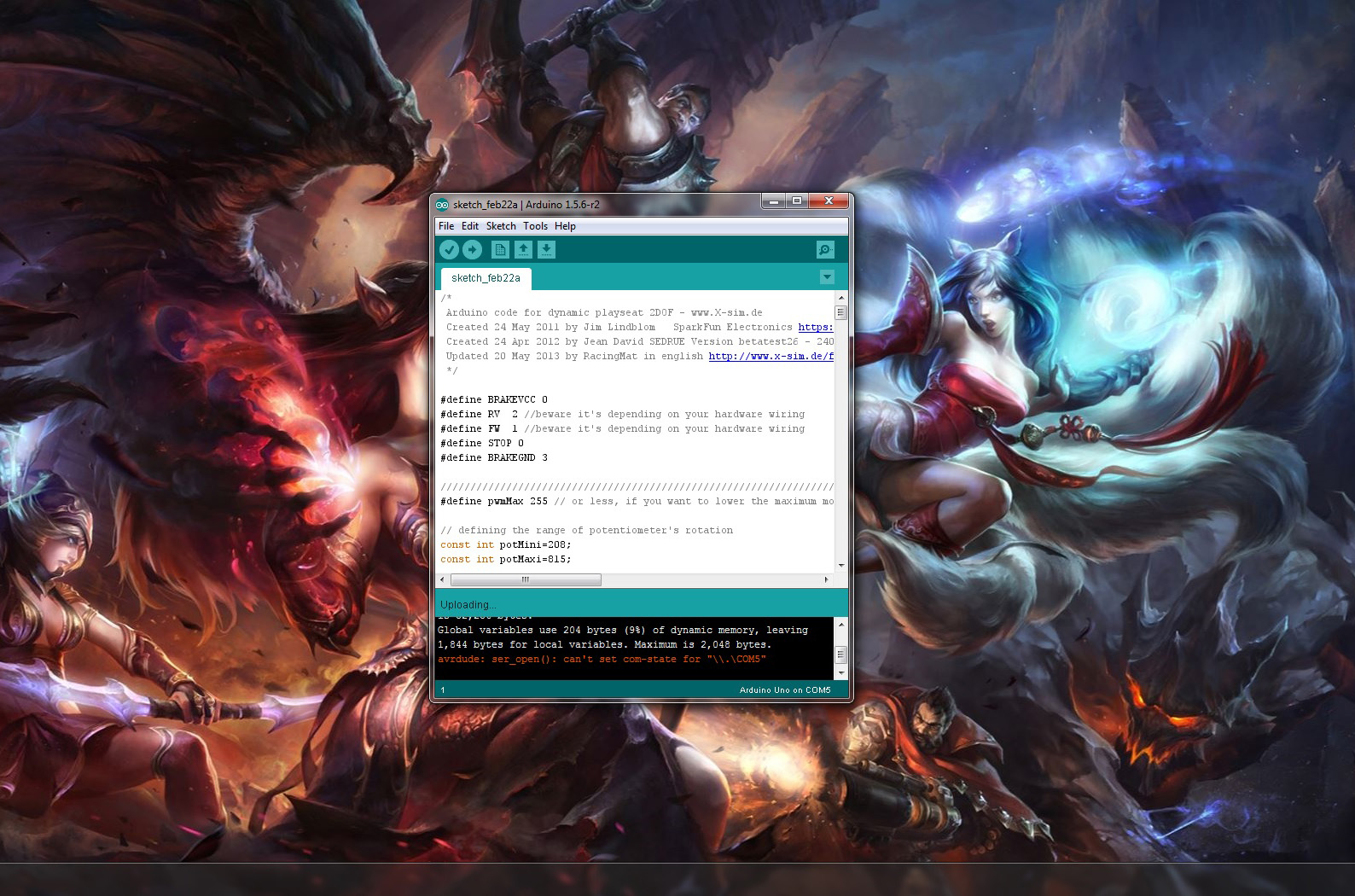Click the 'Uploading...' status message

click(468, 605)
